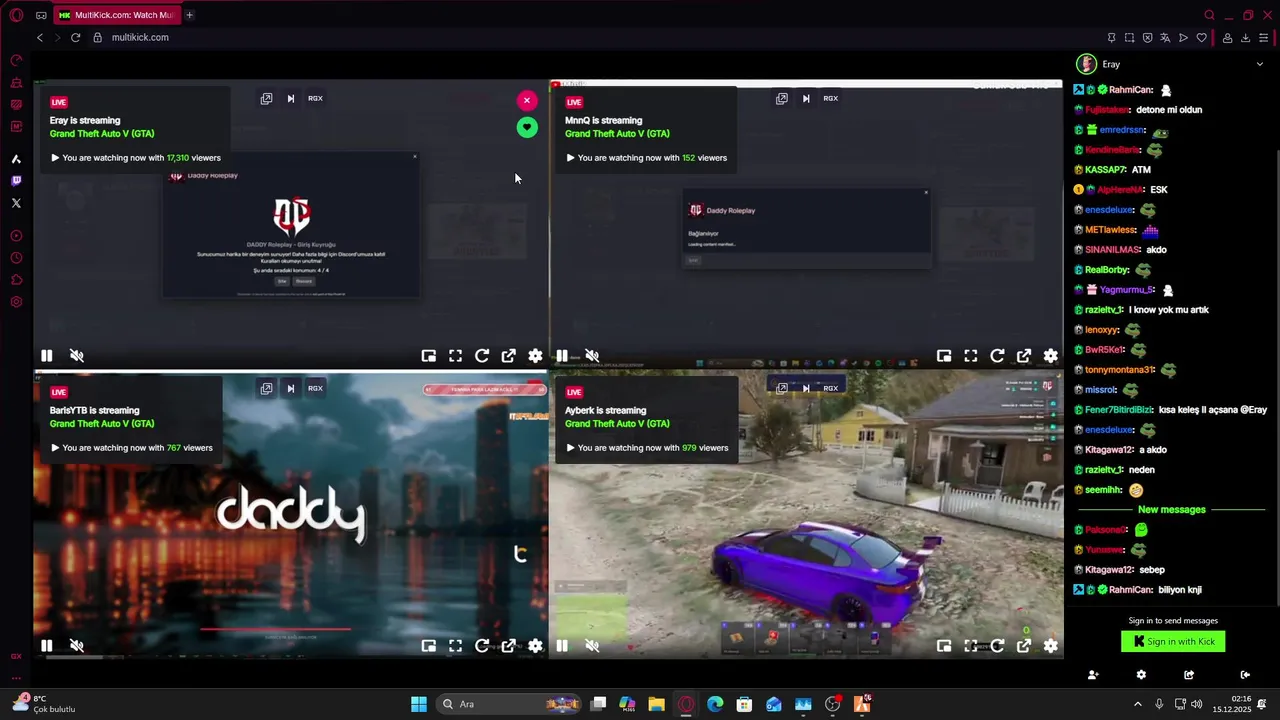Open translate page icon in toolbar
The width and height of the screenshot is (1280, 720).
pyautogui.click(x=1165, y=38)
